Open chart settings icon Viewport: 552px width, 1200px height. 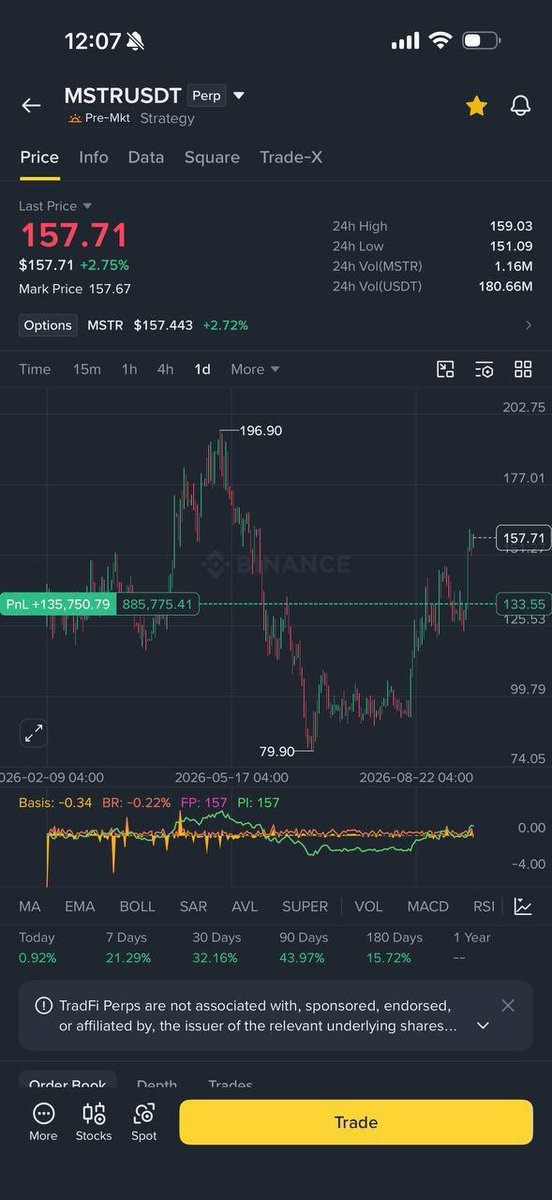click(x=484, y=369)
